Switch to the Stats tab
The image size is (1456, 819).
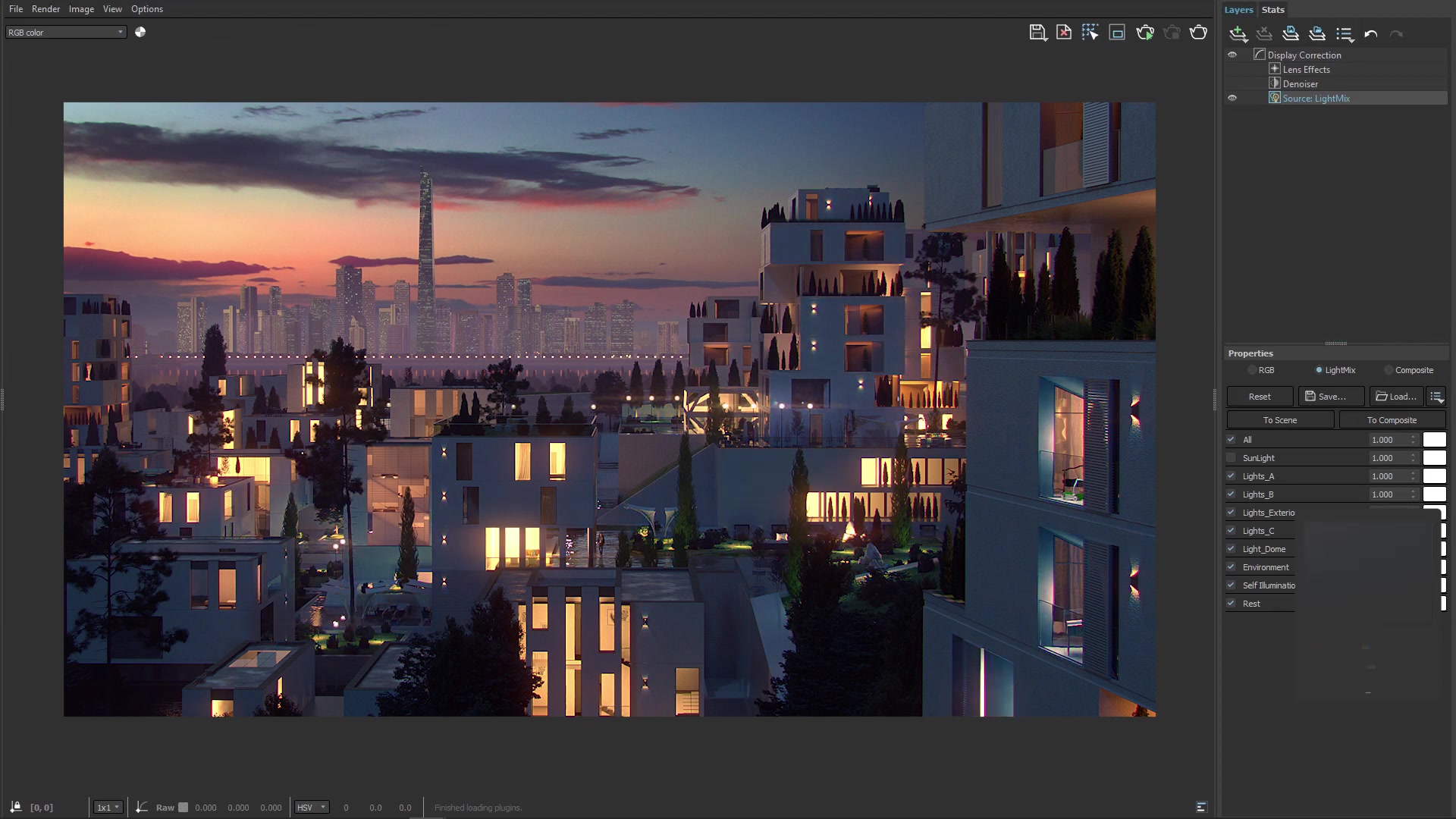1272,9
